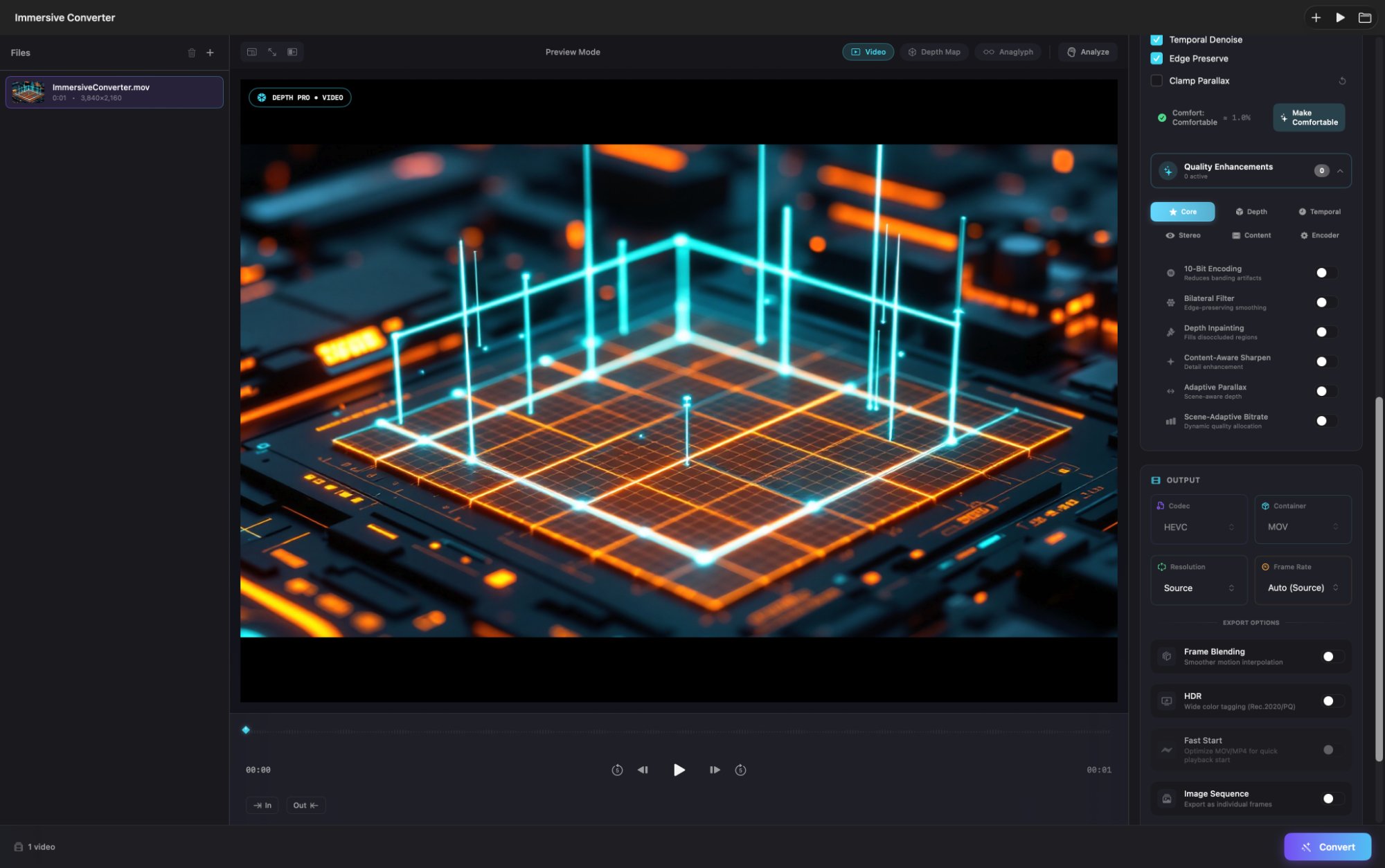Click the timeline playhead diamond marker
This screenshot has width=1385, height=868.
coord(246,730)
